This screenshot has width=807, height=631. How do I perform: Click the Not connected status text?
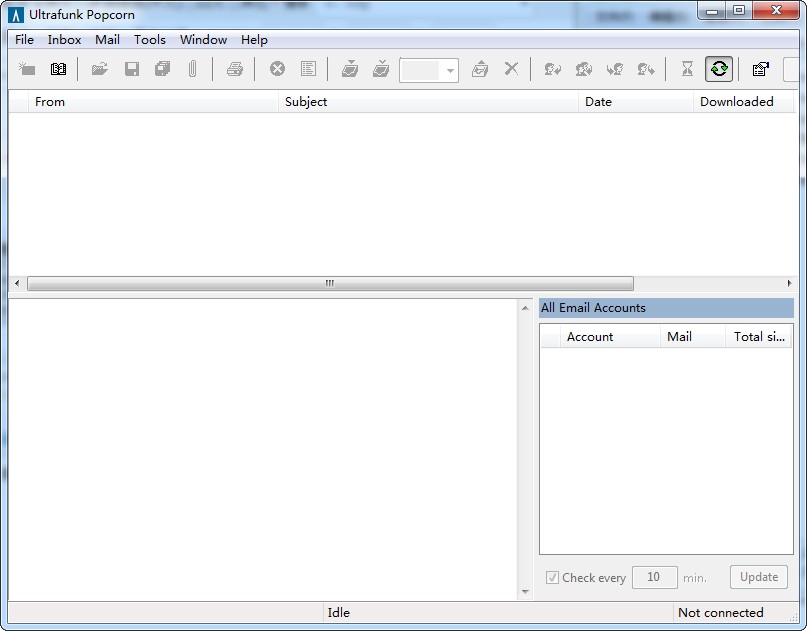pyautogui.click(x=721, y=612)
